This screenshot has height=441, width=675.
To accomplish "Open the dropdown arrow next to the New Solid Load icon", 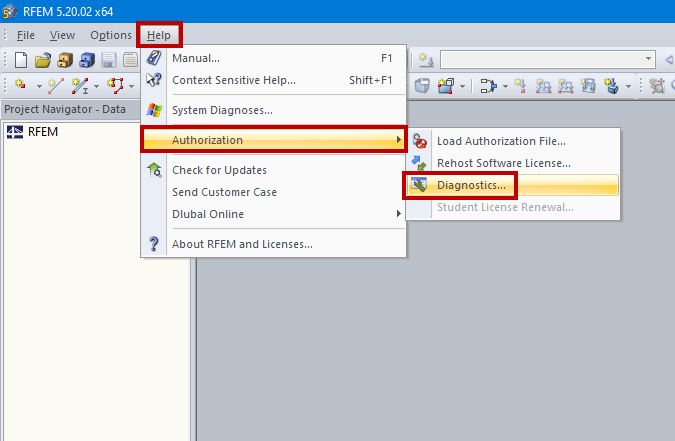I will (x=629, y=87).
